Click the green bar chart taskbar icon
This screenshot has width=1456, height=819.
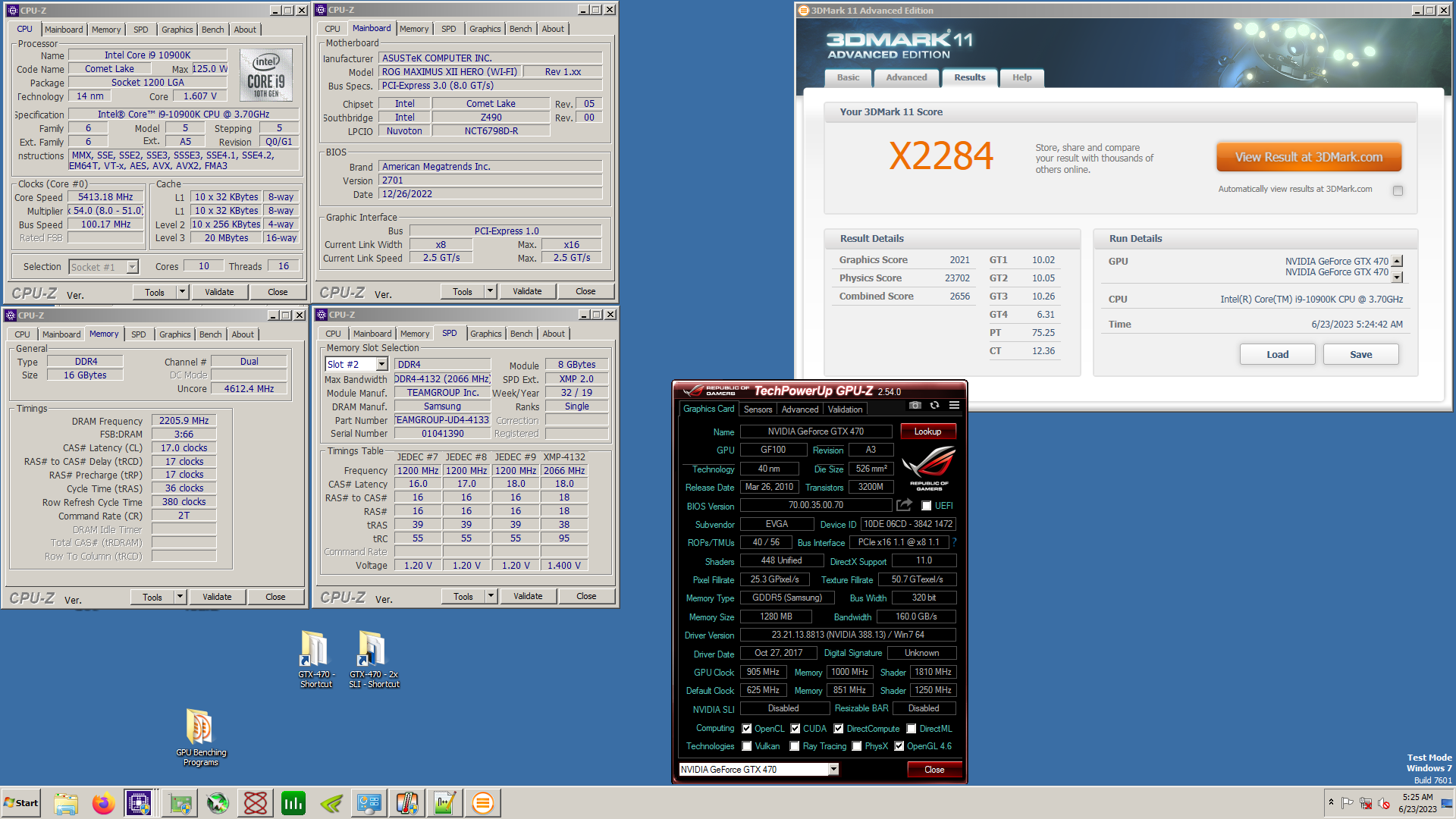(293, 803)
